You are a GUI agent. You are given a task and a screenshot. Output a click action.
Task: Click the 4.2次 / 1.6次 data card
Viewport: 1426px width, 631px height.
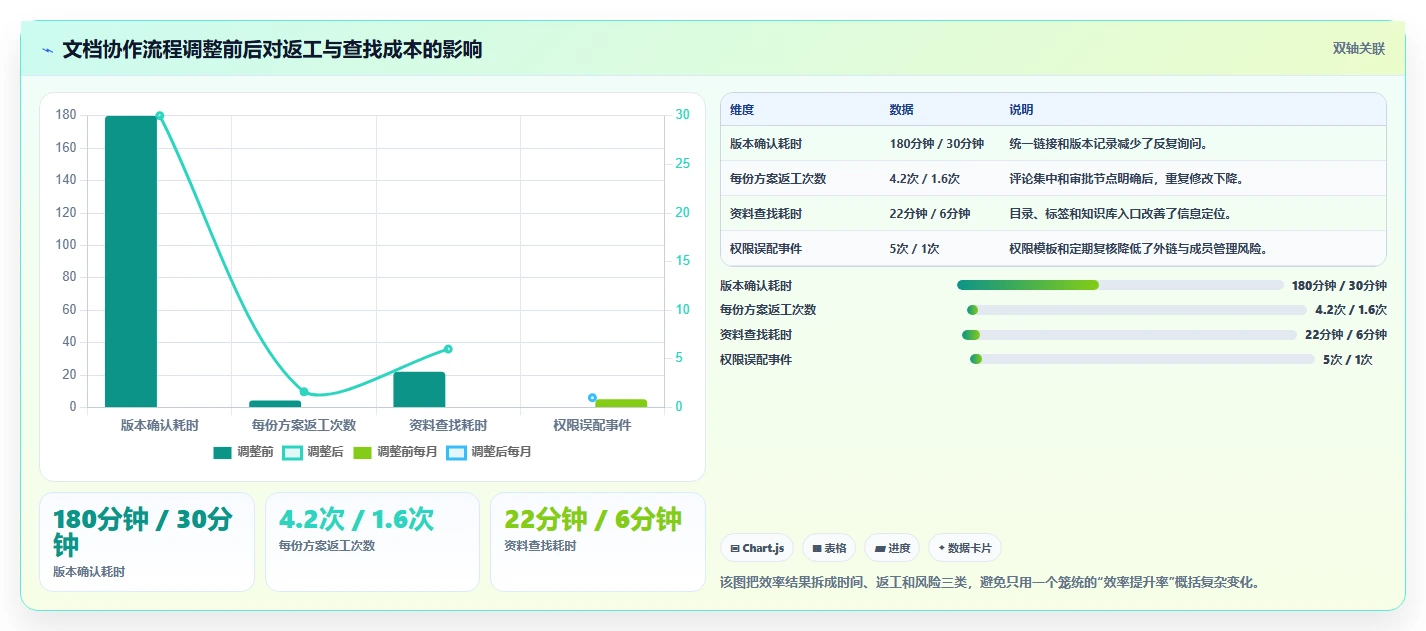tap(372, 542)
